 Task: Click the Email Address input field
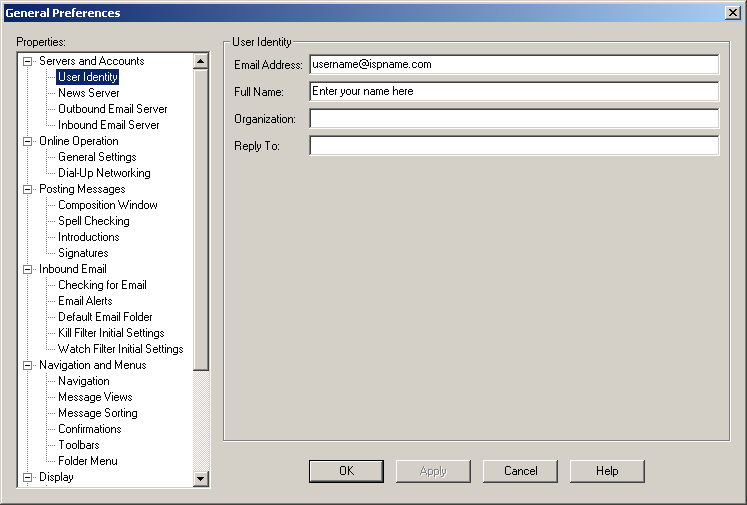(x=514, y=64)
